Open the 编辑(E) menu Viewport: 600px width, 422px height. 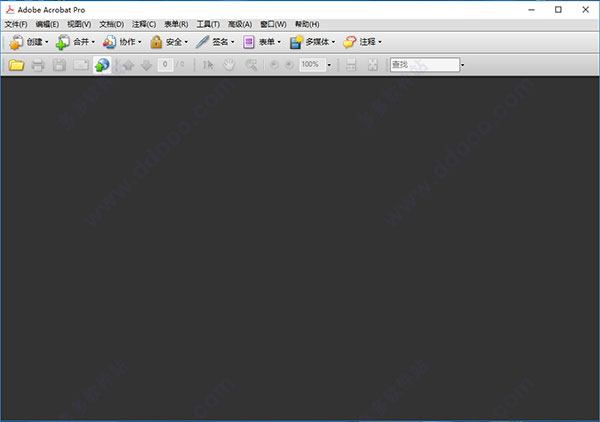click(x=47, y=24)
